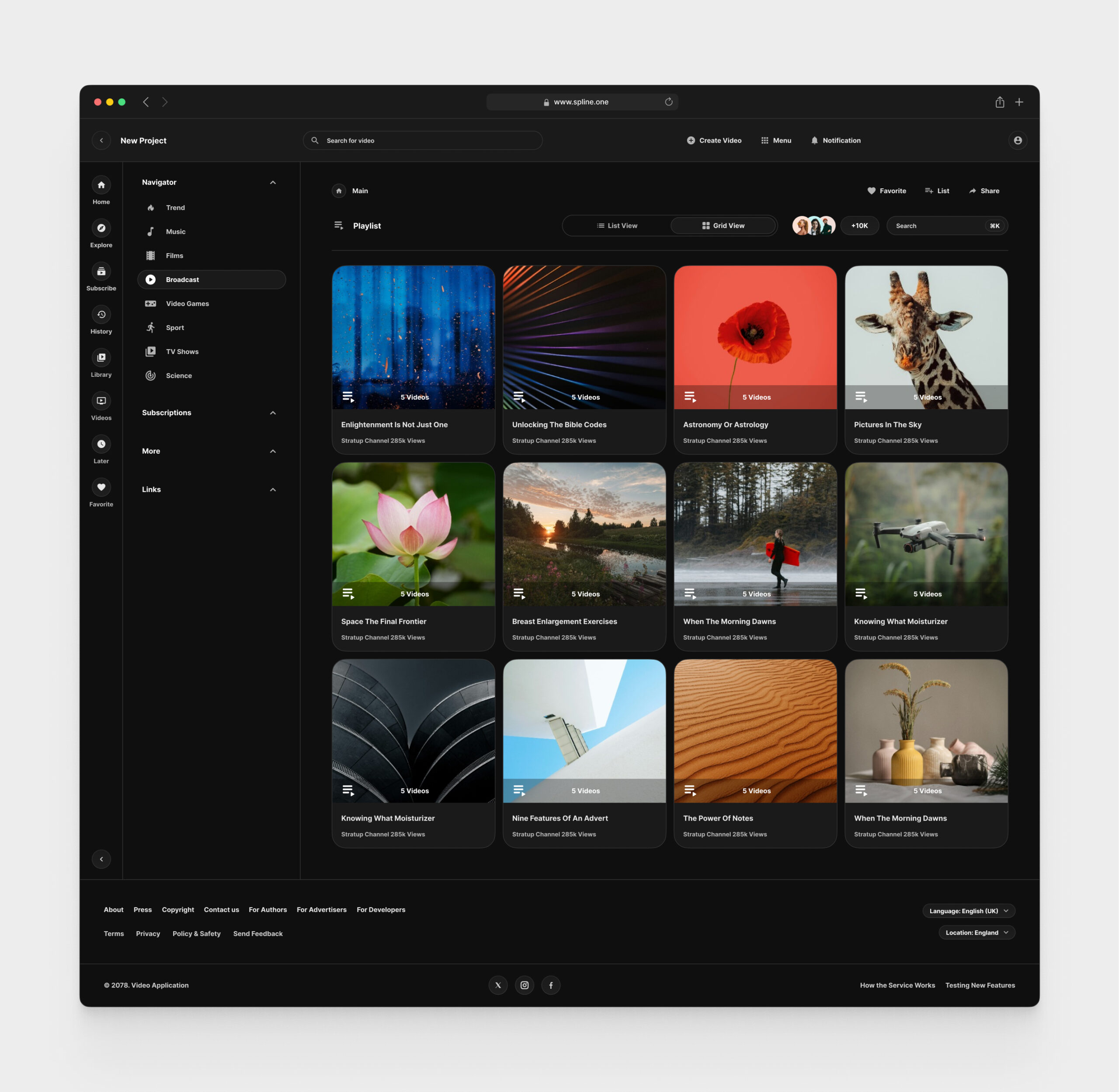Go back with browser back arrow
This screenshot has height=1092, width=1119.
[x=146, y=102]
